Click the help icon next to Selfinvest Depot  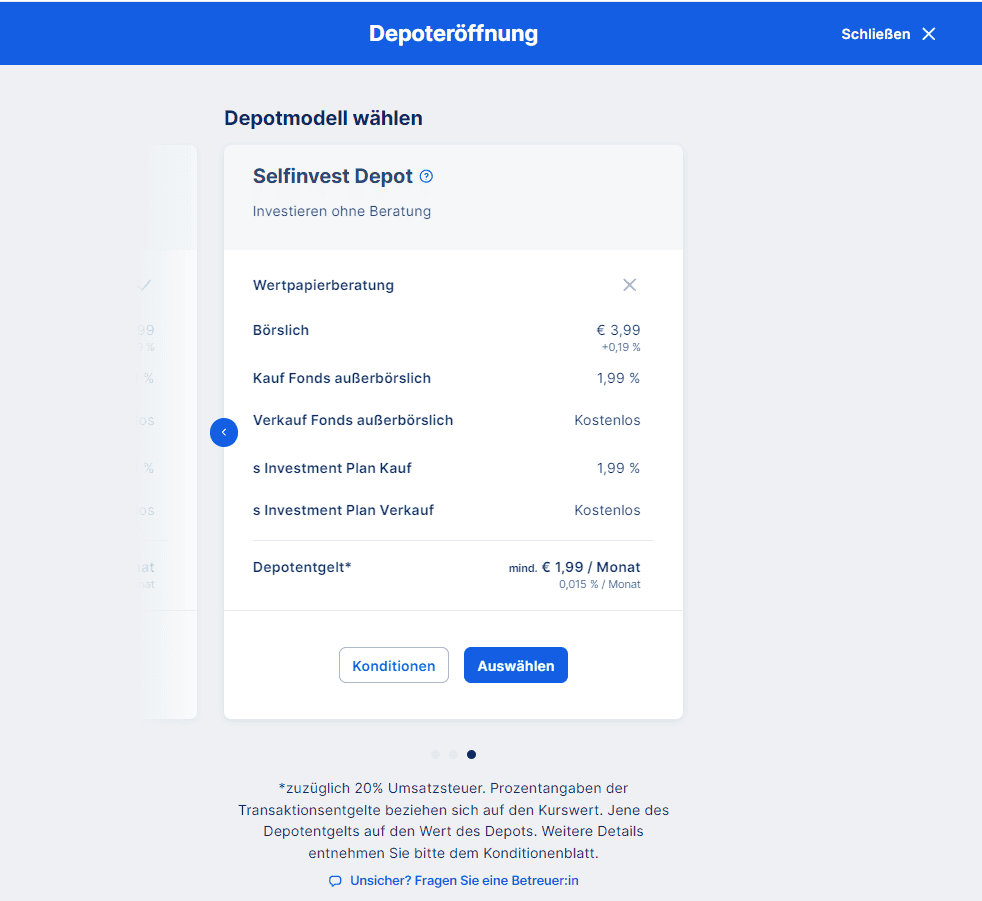point(426,177)
